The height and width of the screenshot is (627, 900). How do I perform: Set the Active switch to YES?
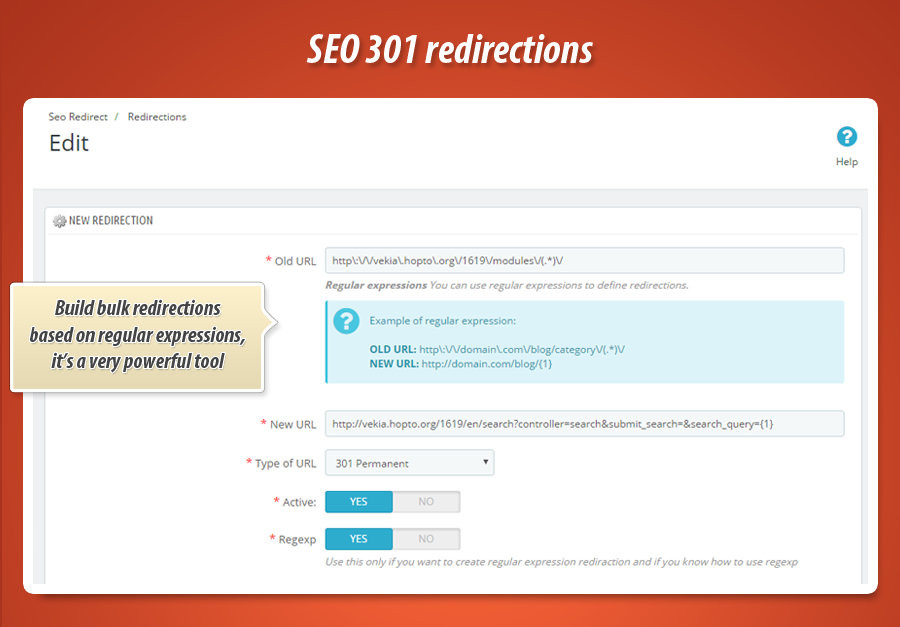click(358, 501)
